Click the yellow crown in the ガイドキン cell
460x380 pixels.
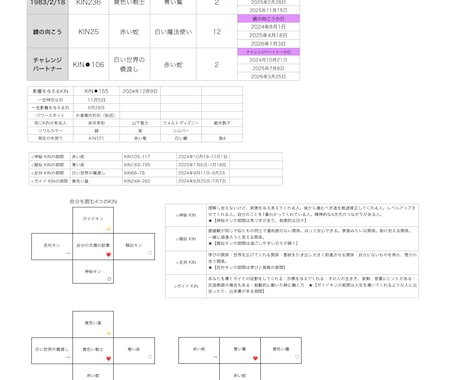[x=108, y=229]
